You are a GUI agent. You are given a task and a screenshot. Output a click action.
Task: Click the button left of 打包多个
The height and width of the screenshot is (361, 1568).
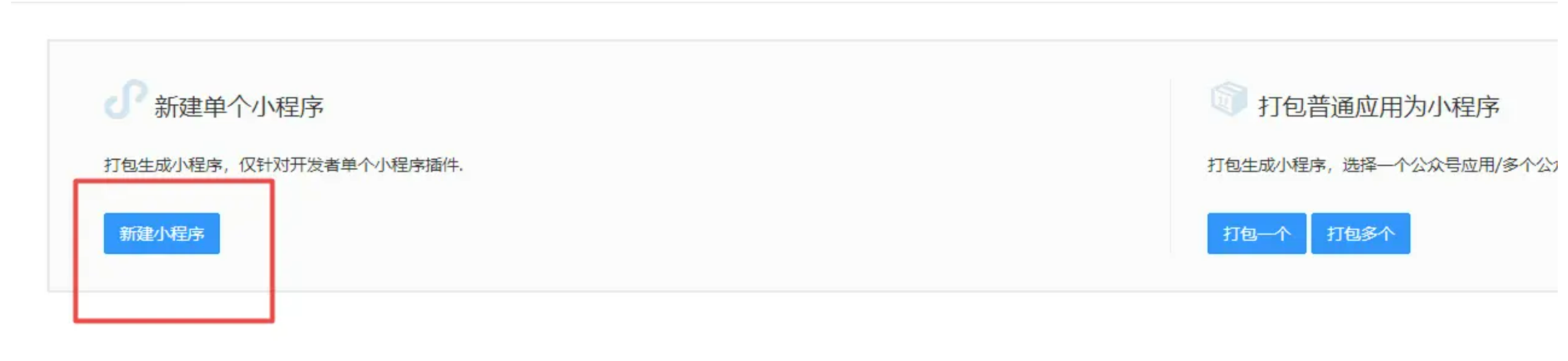pyautogui.click(x=1257, y=234)
